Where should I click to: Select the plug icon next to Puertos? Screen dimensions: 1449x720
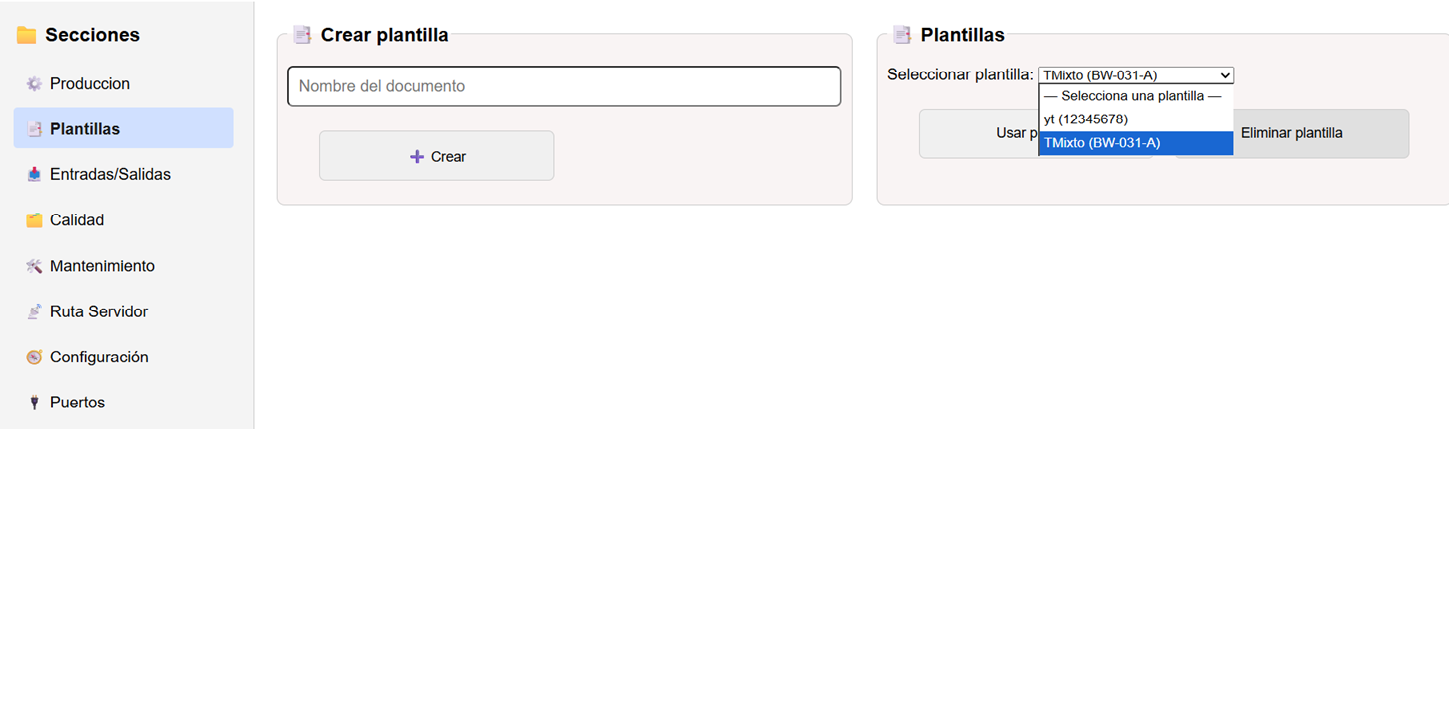pos(33,402)
